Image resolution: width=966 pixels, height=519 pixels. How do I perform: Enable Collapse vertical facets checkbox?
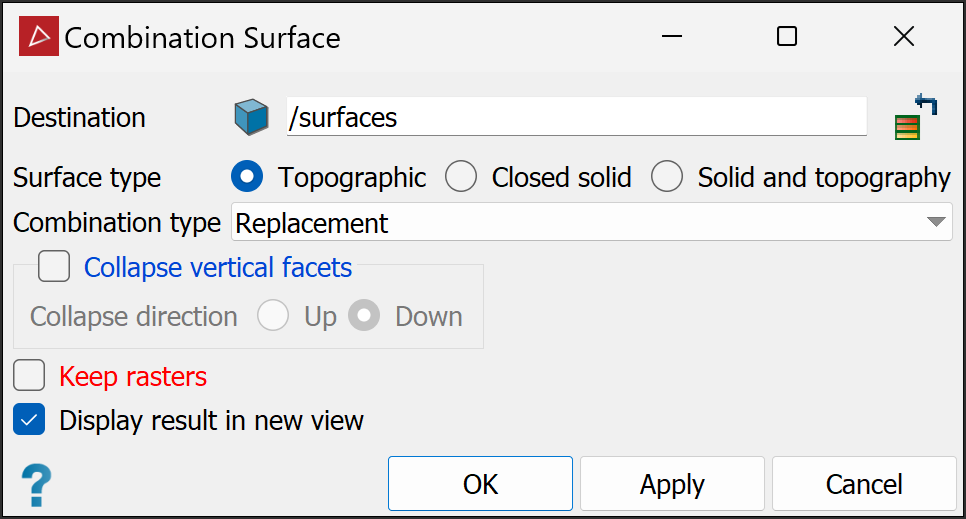[x=54, y=266]
